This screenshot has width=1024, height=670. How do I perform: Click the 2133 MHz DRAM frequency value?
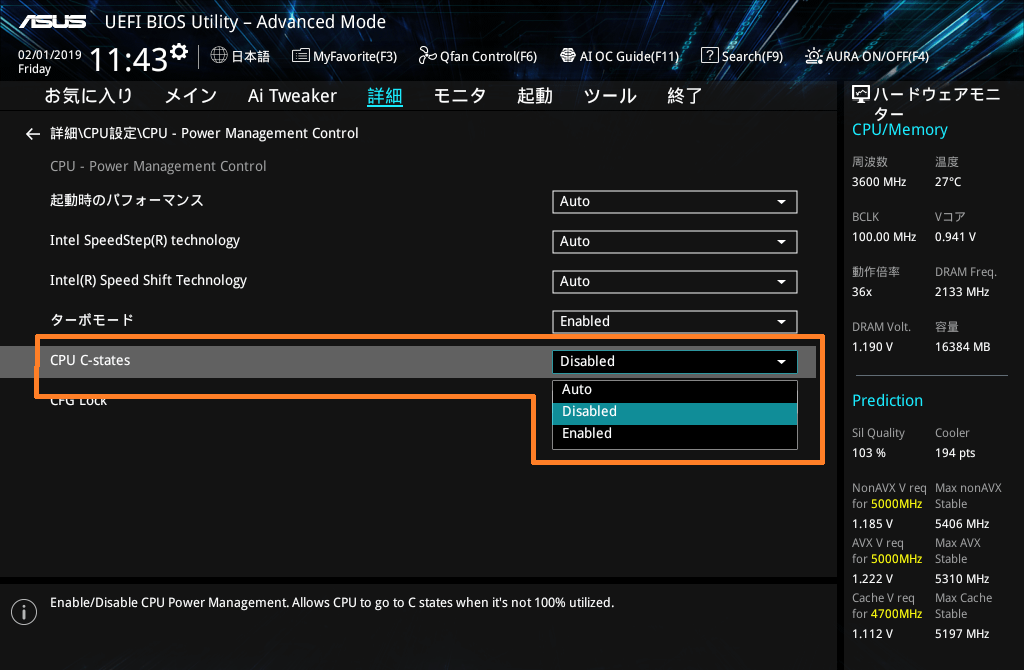(x=961, y=292)
